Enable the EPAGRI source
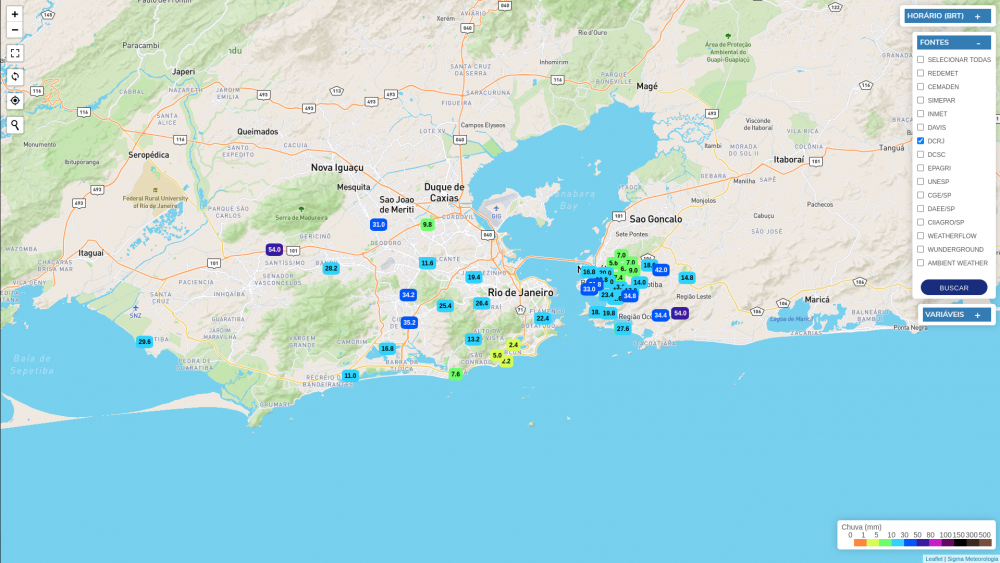This screenshot has width=1000, height=563. (920, 168)
